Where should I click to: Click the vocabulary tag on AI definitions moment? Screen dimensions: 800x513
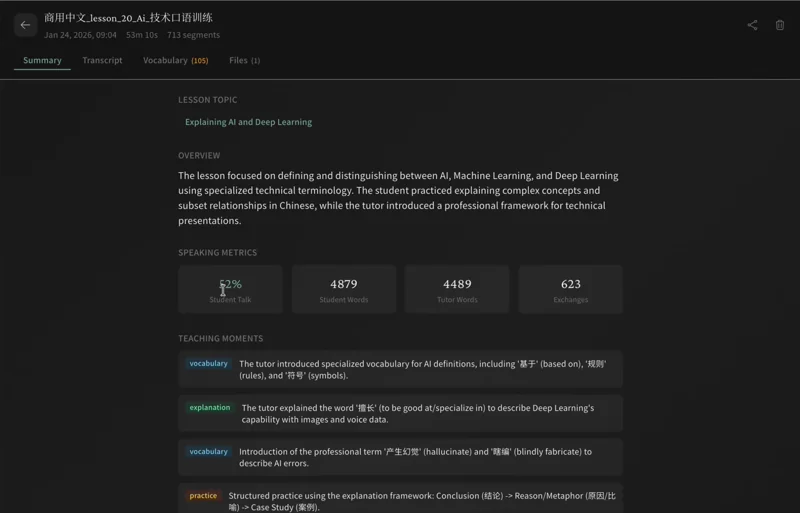(209, 364)
